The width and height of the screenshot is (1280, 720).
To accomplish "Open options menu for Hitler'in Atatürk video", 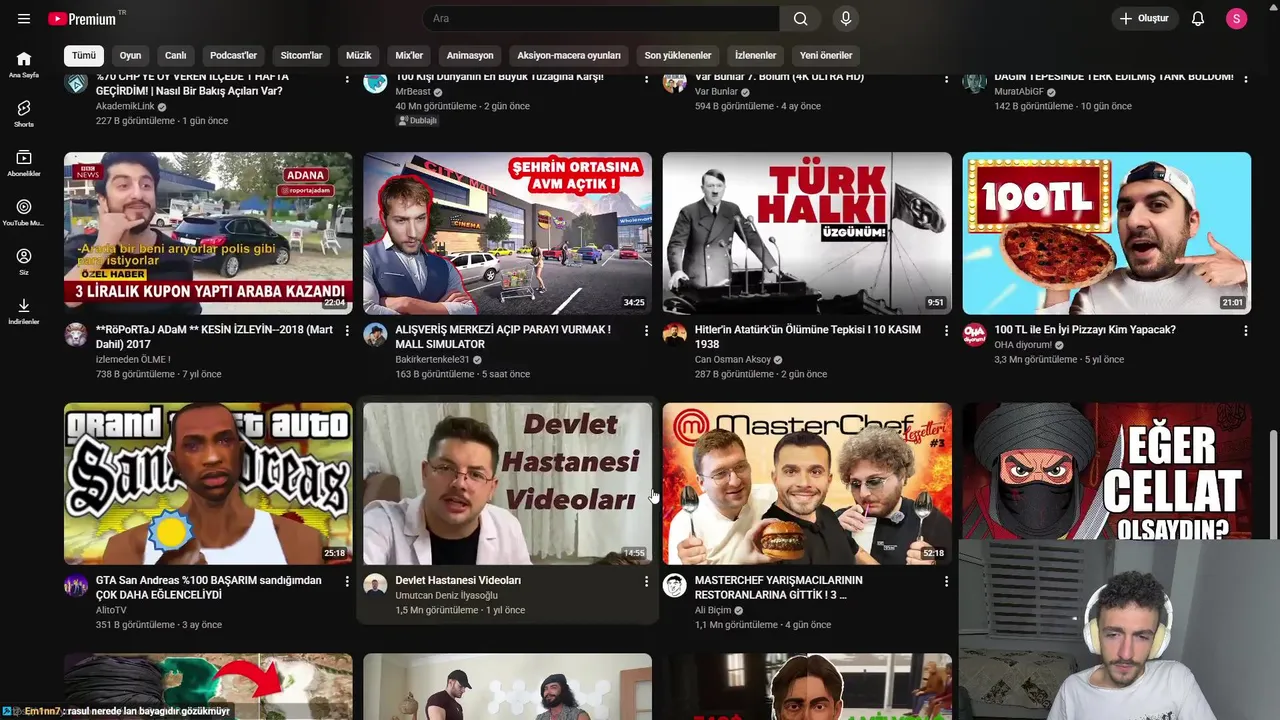I will click(x=946, y=331).
